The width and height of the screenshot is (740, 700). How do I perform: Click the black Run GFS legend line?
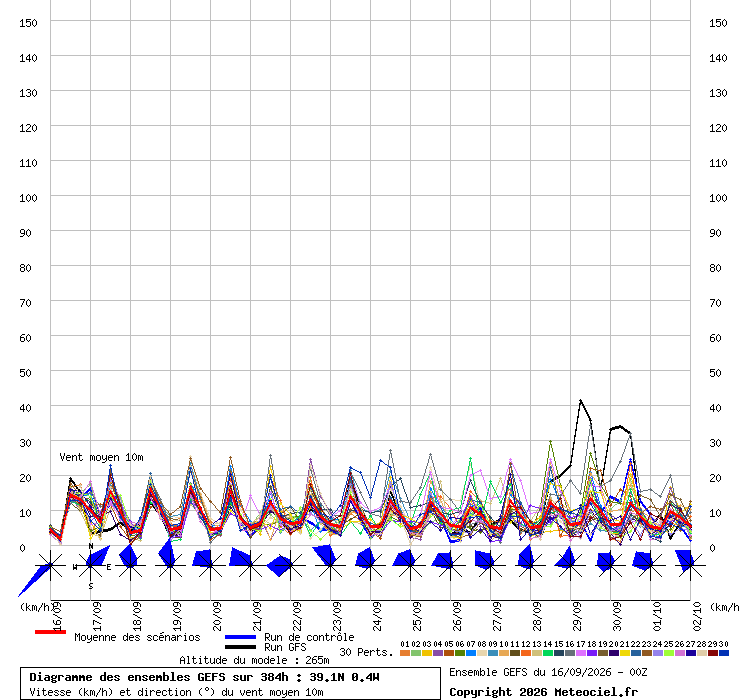(240, 647)
